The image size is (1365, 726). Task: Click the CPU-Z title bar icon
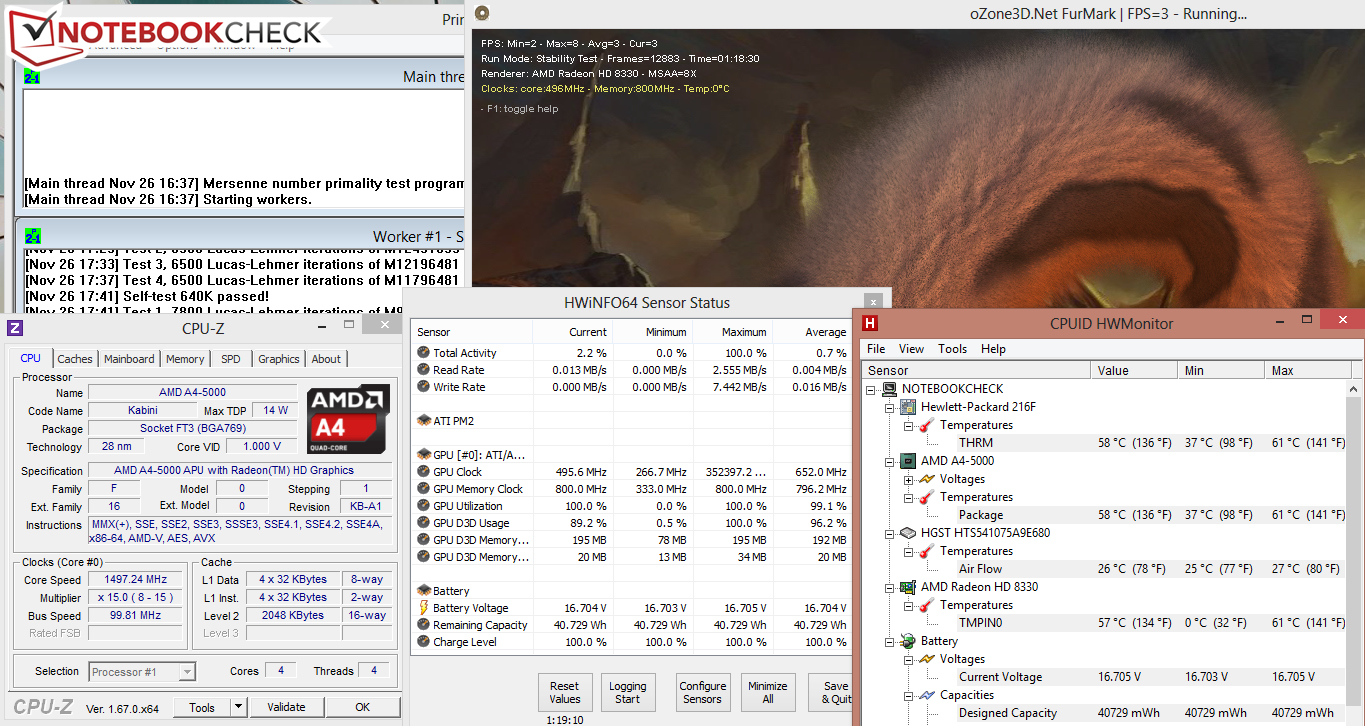tap(15, 328)
